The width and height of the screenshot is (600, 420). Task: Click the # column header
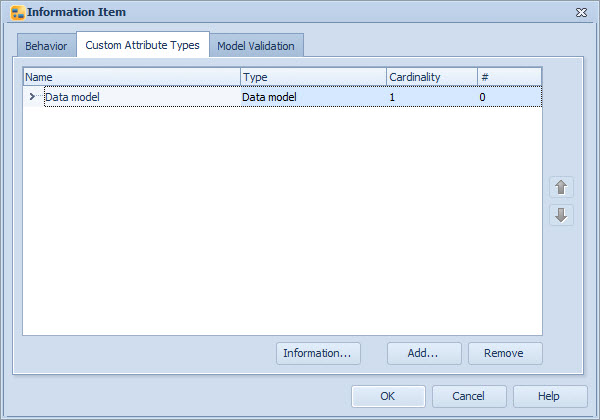(x=508, y=77)
